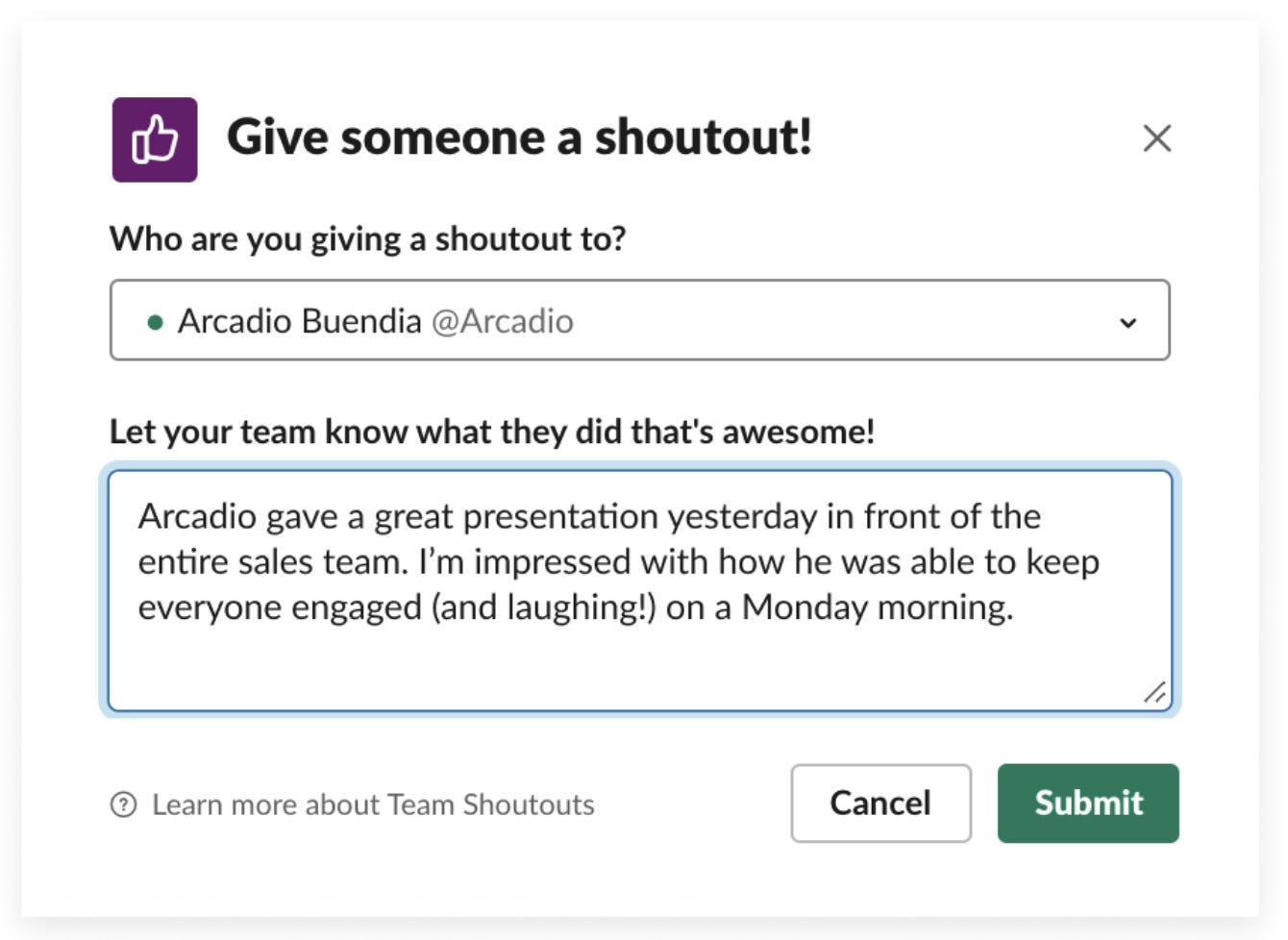Expand the recipient dropdown chevron arrow

pyautogui.click(x=1128, y=323)
